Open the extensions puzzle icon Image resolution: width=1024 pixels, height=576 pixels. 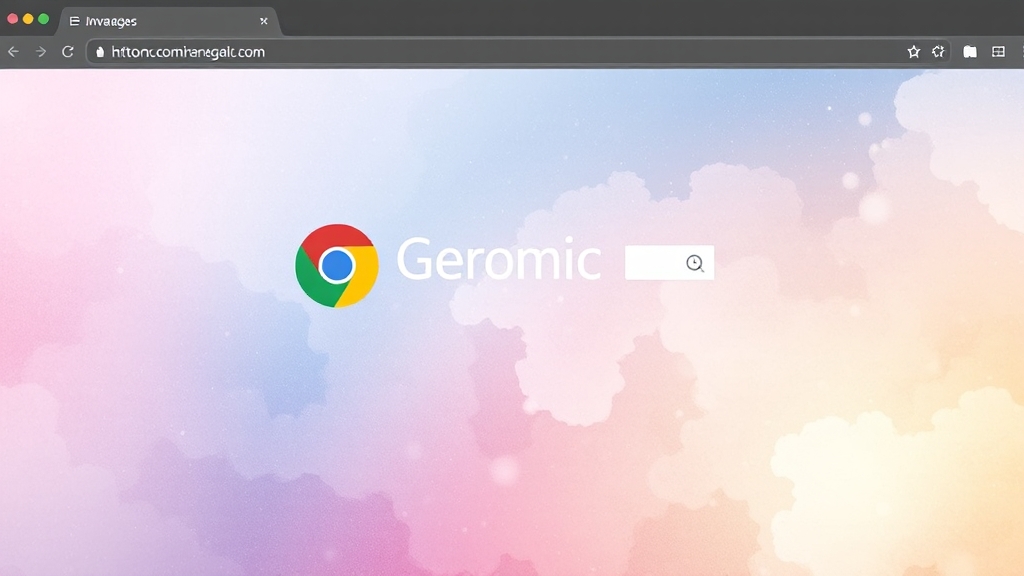(939, 52)
